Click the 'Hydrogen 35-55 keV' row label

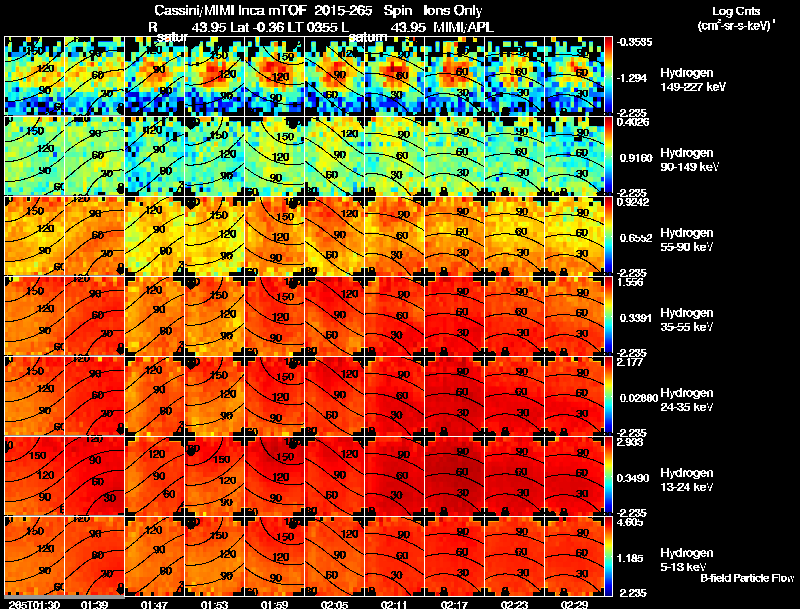pyautogui.click(x=687, y=320)
